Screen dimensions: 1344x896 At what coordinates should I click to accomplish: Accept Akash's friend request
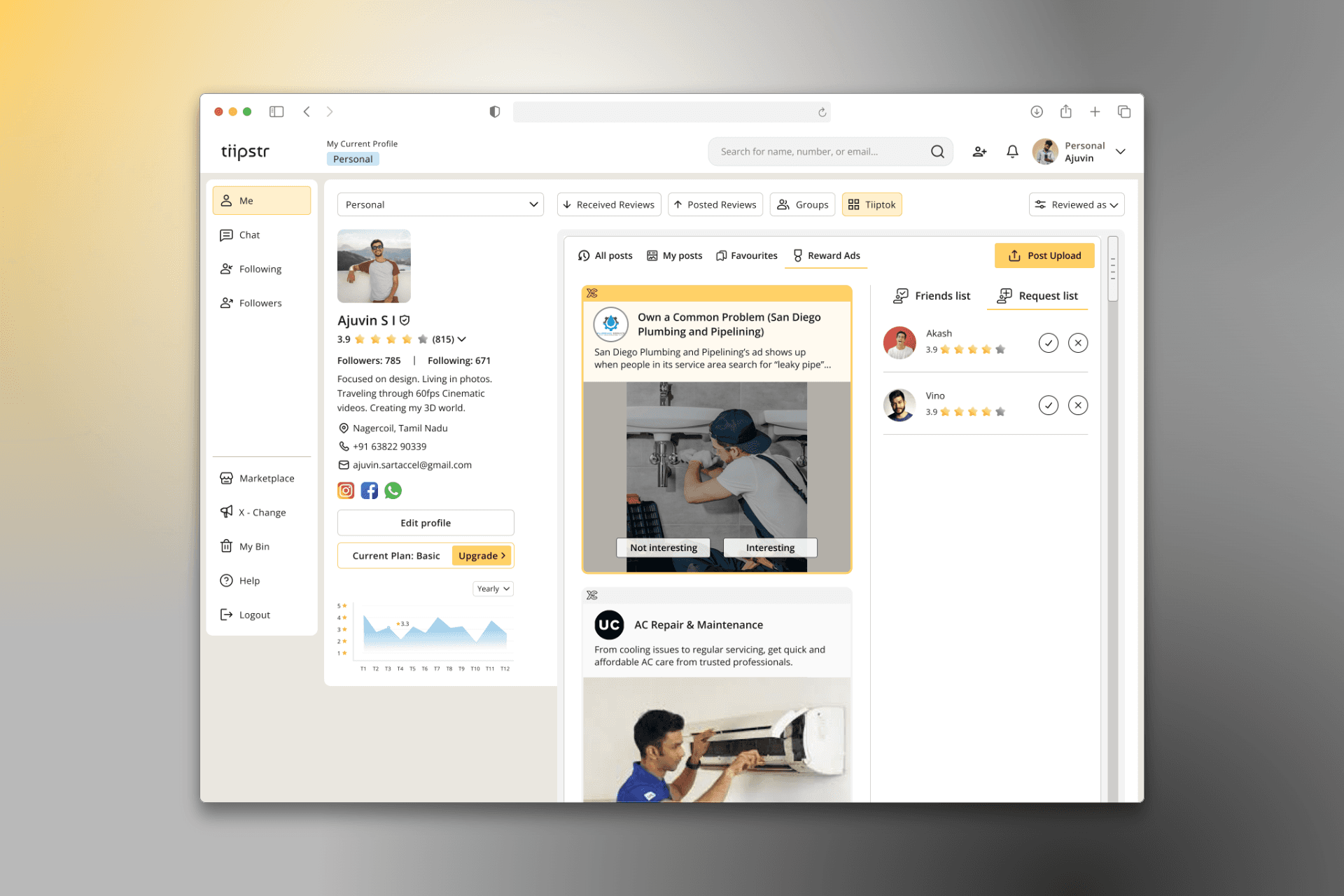pyautogui.click(x=1048, y=343)
